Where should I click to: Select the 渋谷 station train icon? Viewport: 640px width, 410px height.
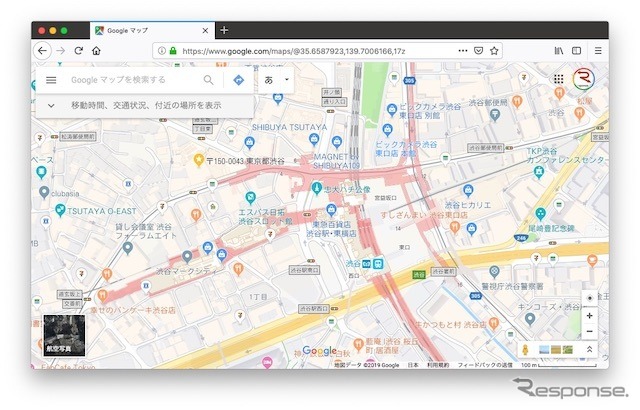tap(378, 264)
